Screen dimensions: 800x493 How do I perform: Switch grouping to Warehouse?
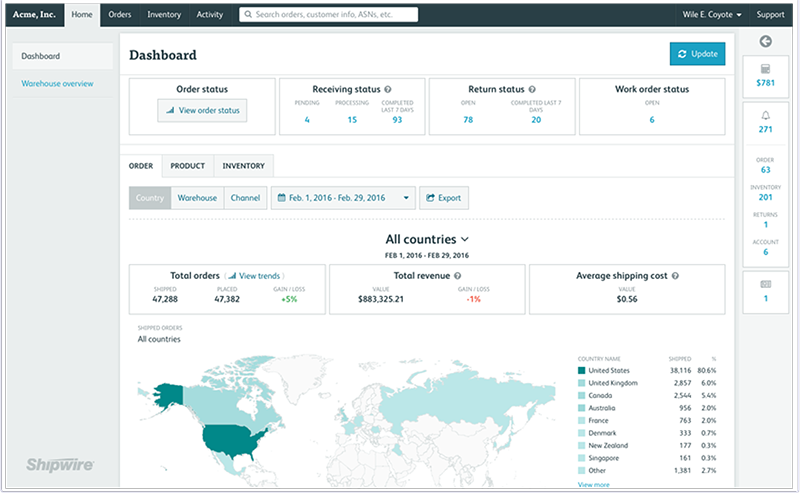click(x=197, y=198)
